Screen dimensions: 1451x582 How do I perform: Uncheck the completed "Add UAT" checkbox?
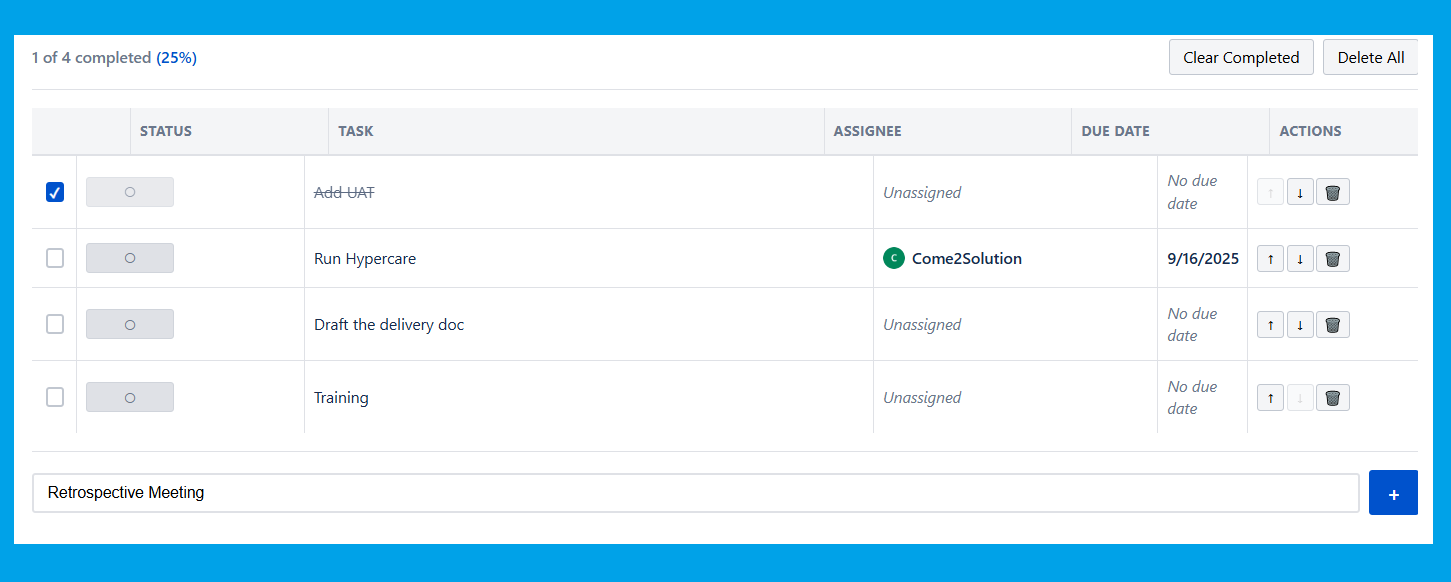[55, 191]
